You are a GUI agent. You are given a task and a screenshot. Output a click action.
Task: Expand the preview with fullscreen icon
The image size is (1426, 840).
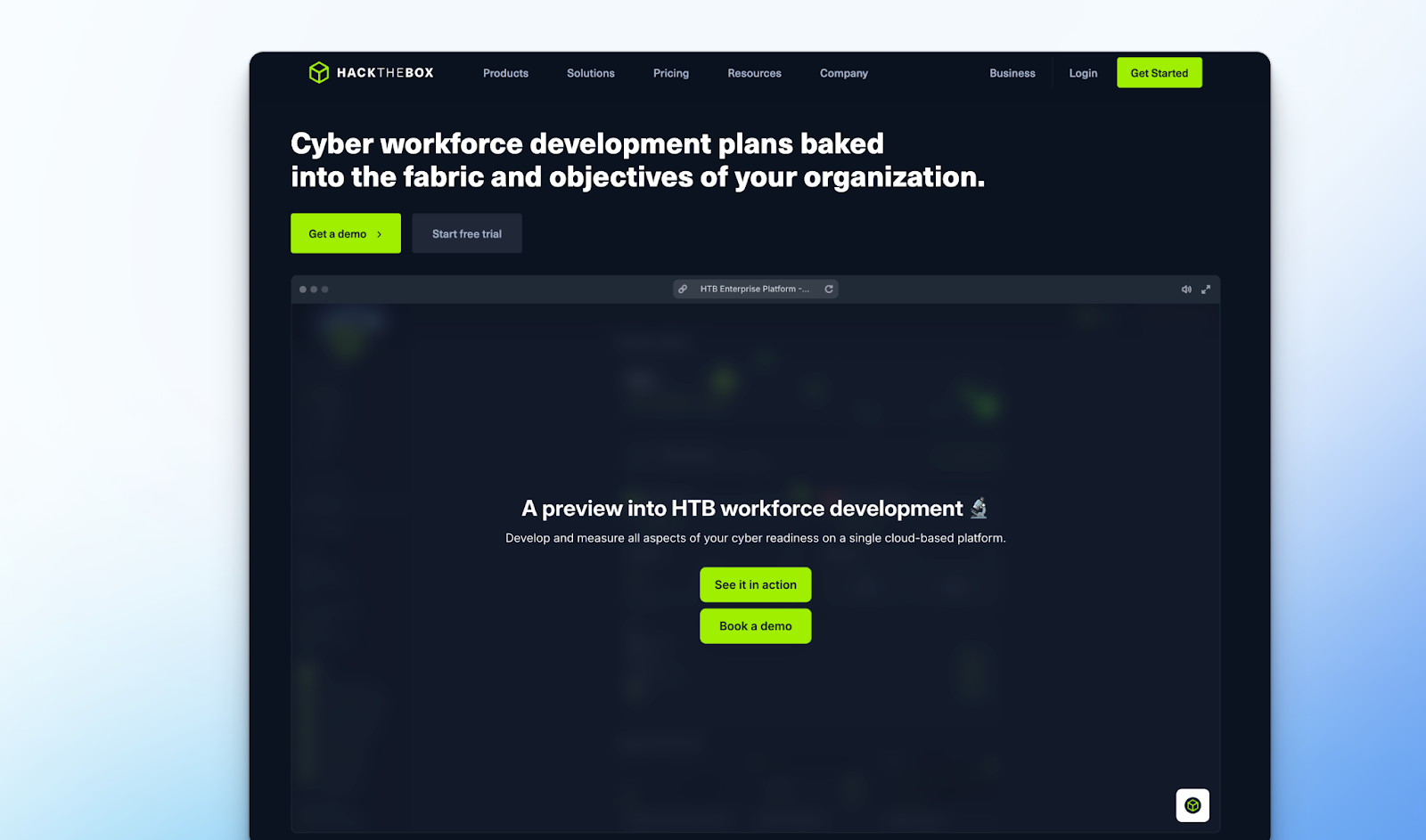point(1206,290)
